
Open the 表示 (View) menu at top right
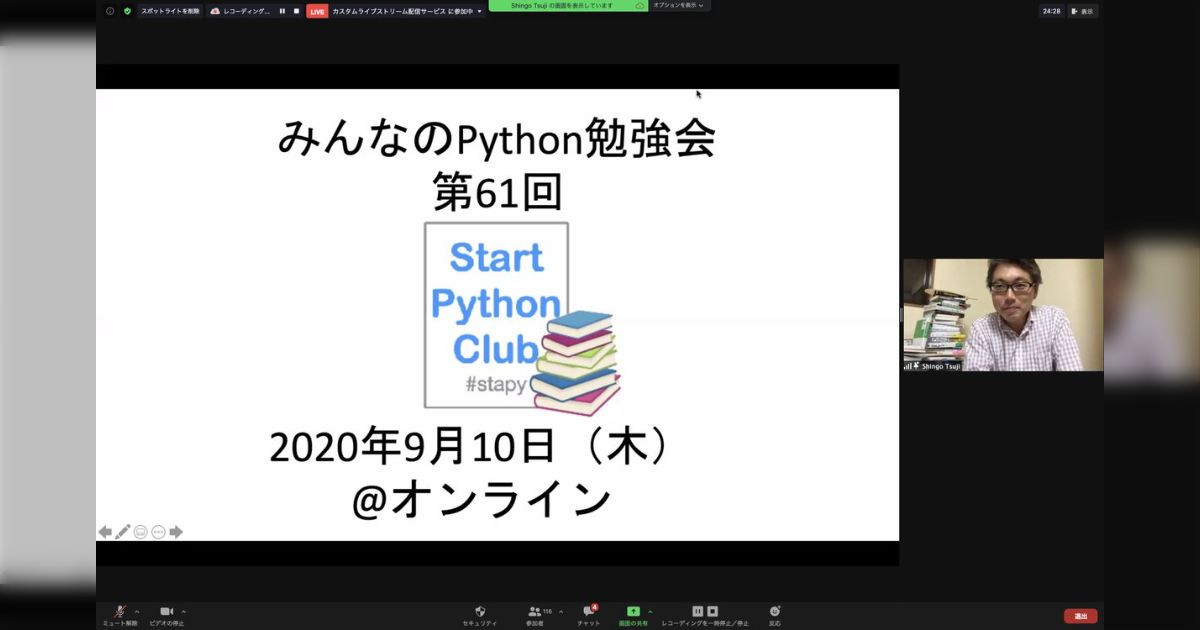(1086, 10)
